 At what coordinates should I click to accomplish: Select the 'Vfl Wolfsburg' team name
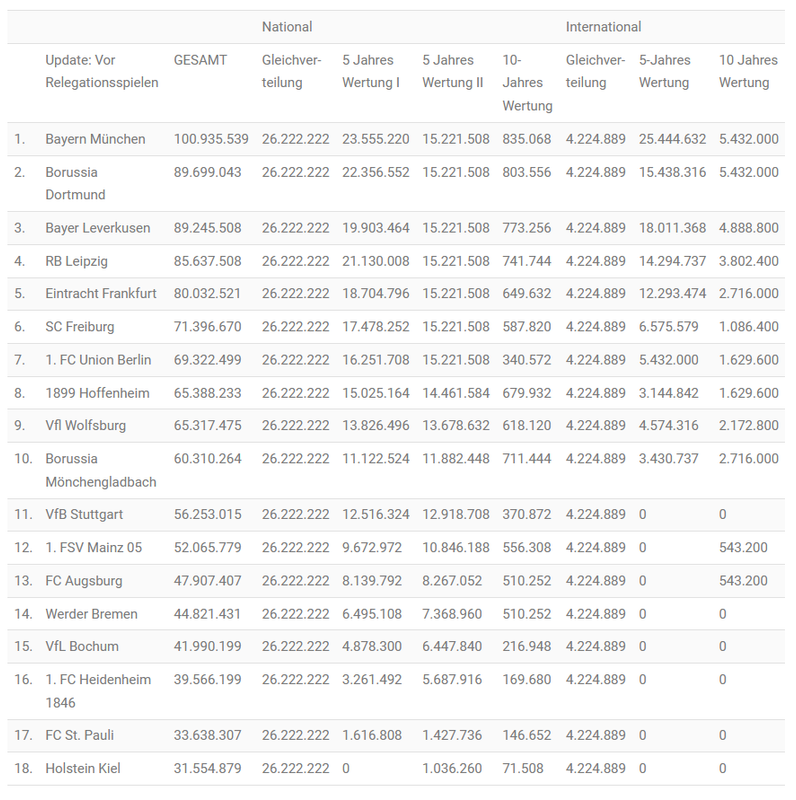[86, 426]
